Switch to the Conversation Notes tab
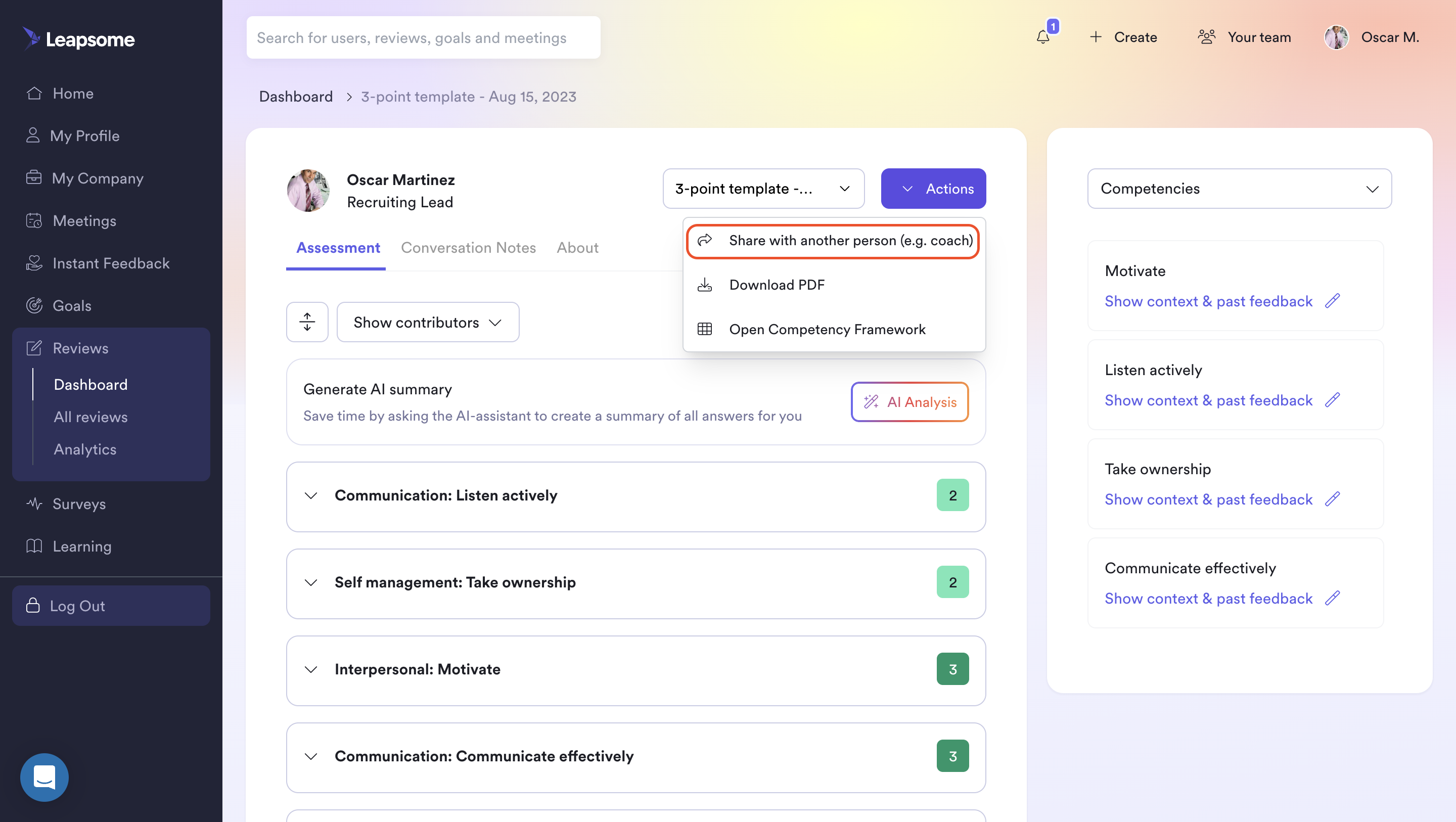Viewport: 1456px width, 822px height. [x=468, y=248]
